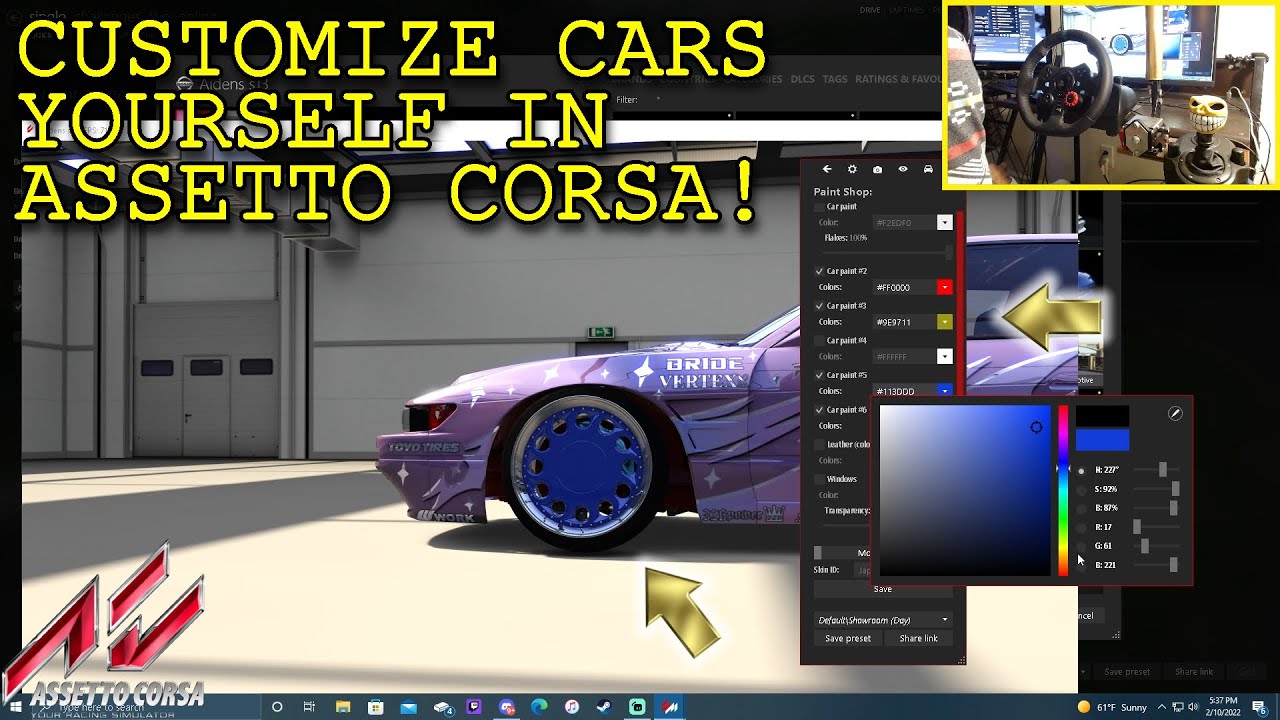Click the camera icon in Paint Shop toolbar

click(x=877, y=170)
